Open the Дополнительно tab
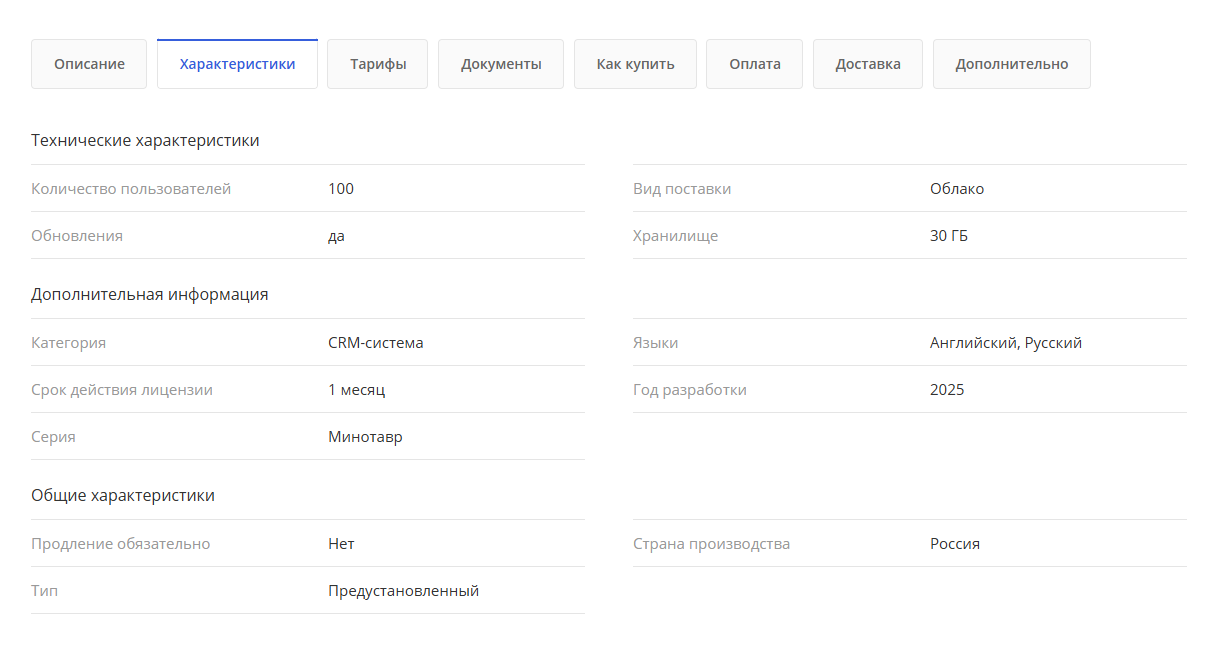 click(x=1011, y=64)
